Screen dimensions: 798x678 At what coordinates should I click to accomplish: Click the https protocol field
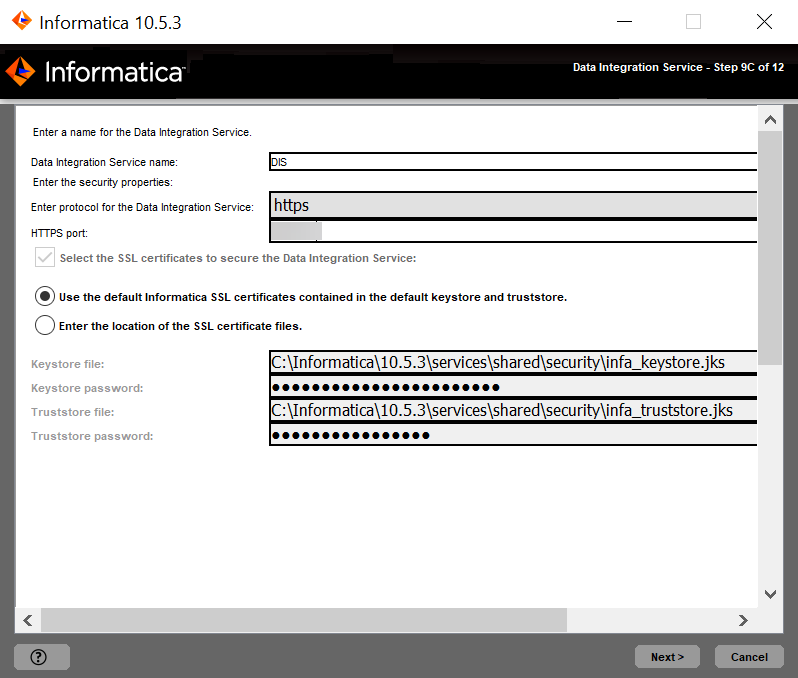[x=513, y=205]
